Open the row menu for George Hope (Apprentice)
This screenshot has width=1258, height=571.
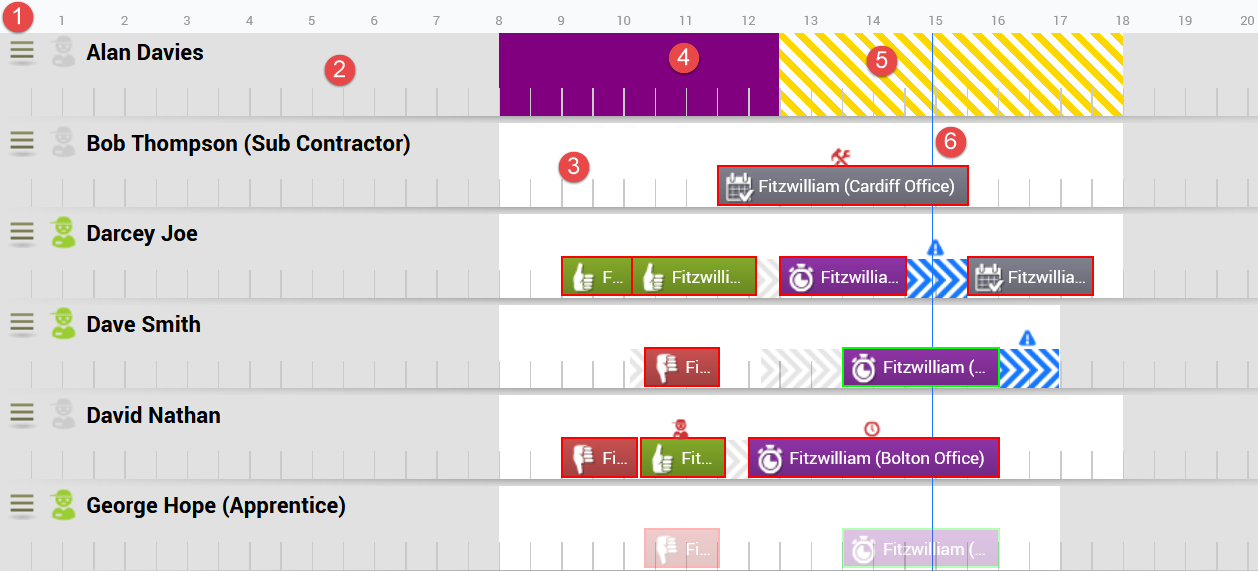point(21,505)
